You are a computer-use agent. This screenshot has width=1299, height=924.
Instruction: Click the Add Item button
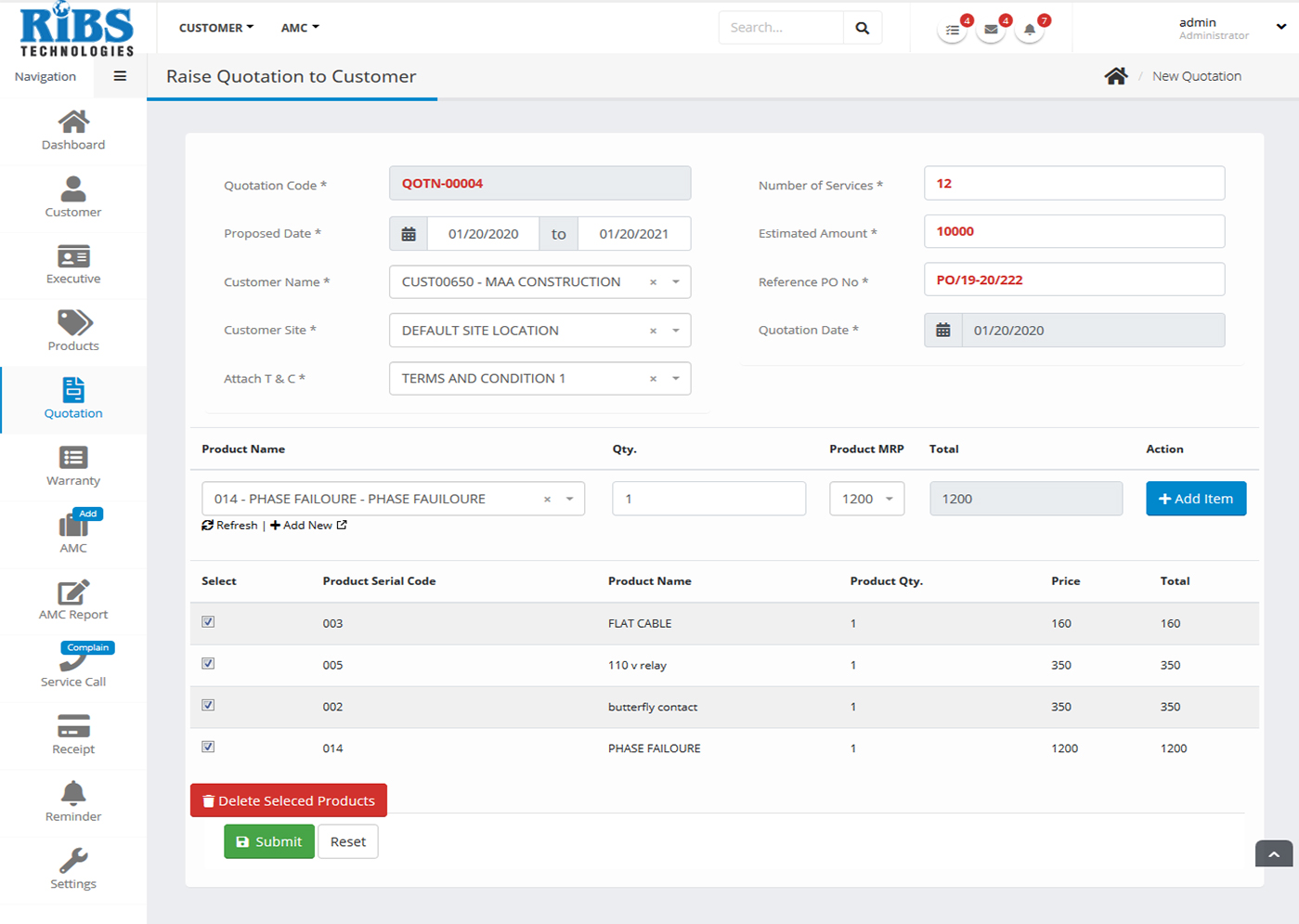pos(1195,499)
